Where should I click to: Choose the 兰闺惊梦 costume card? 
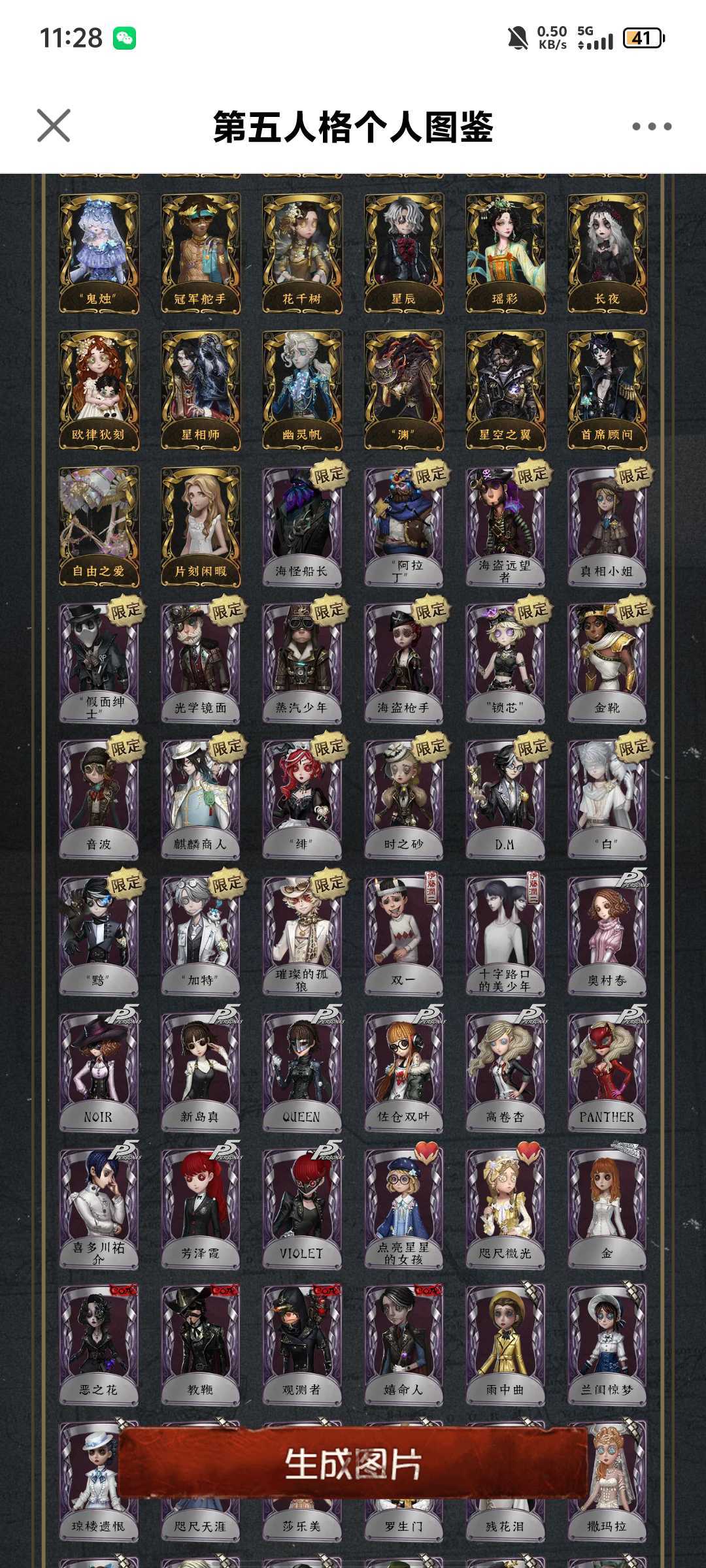(607, 1345)
